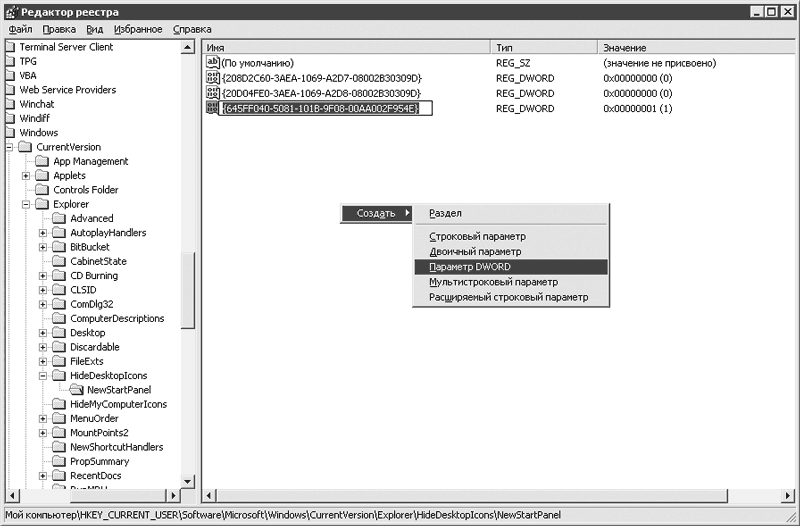Click the Registry Editor title bar icon
This screenshot has width=800, height=526.
(10, 11)
